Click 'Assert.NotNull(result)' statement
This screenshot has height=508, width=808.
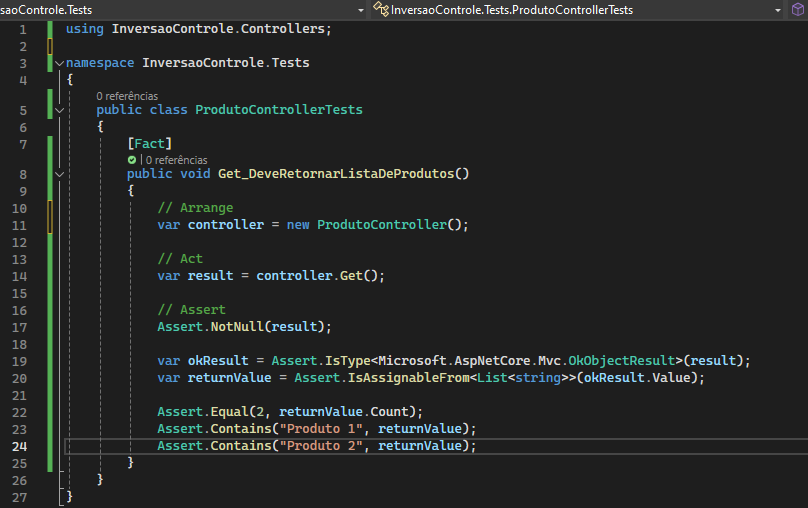tap(244, 327)
